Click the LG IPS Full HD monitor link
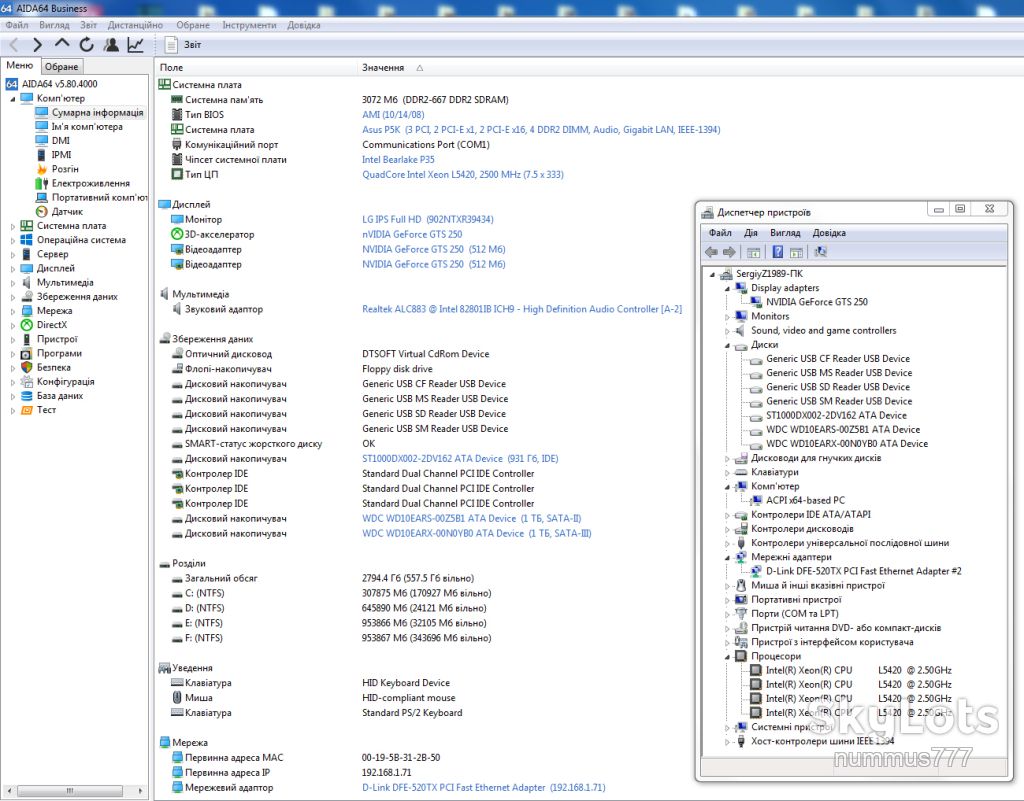This screenshot has height=801, width=1024. [x=428, y=220]
